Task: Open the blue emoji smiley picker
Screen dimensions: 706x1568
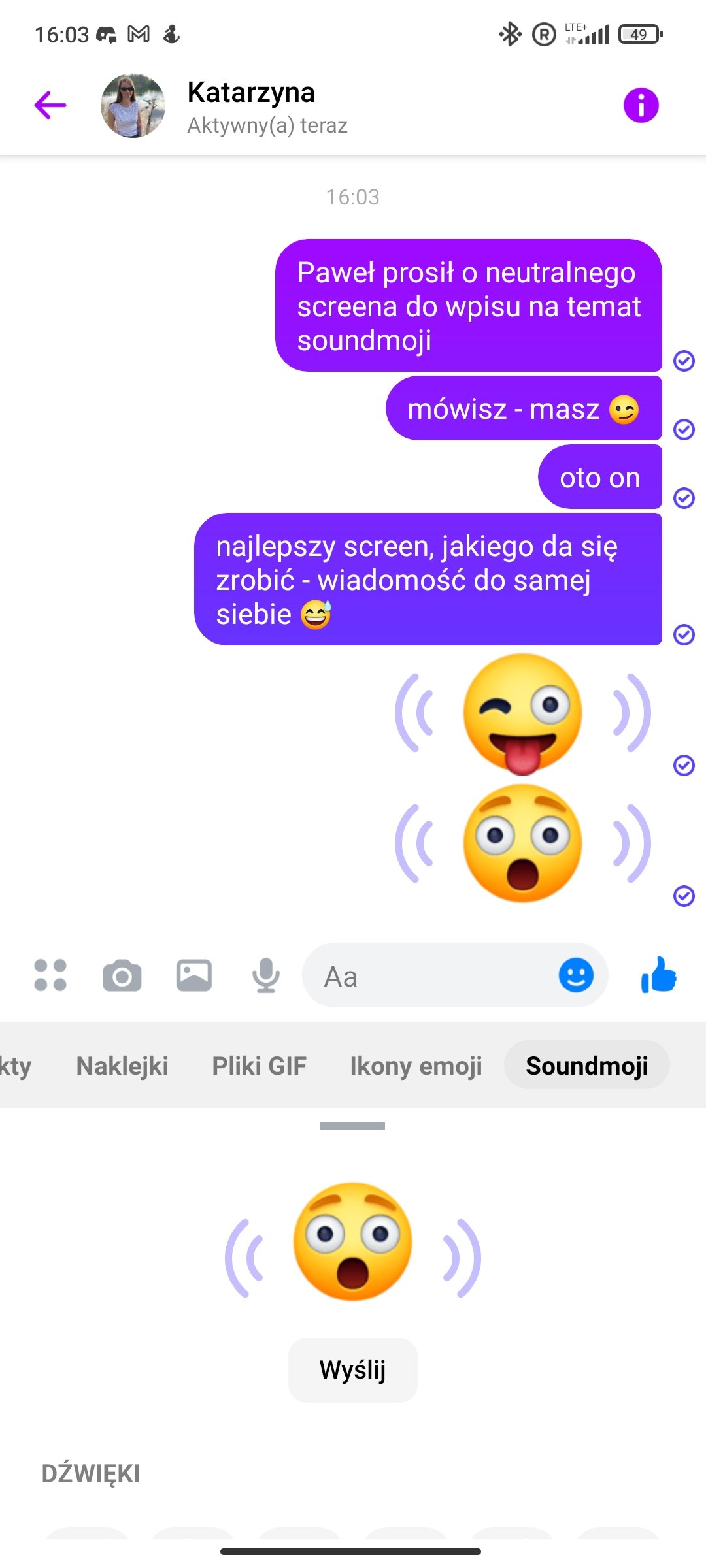Action: (x=576, y=975)
